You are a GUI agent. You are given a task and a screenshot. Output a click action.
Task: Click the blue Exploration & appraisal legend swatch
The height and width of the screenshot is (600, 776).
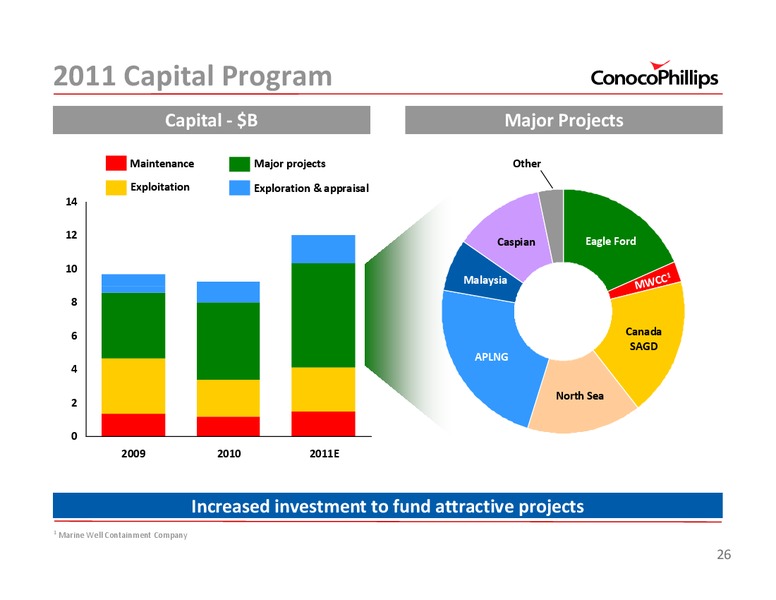click(x=239, y=188)
